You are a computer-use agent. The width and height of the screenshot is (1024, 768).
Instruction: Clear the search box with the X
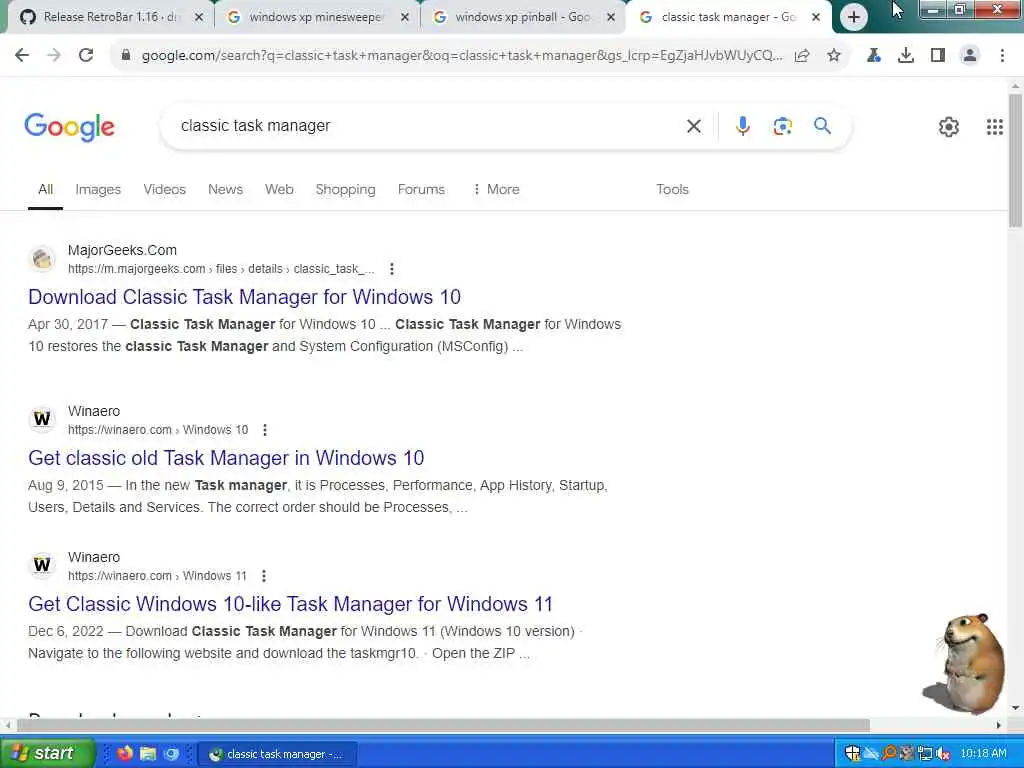click(x=694, y=126)
